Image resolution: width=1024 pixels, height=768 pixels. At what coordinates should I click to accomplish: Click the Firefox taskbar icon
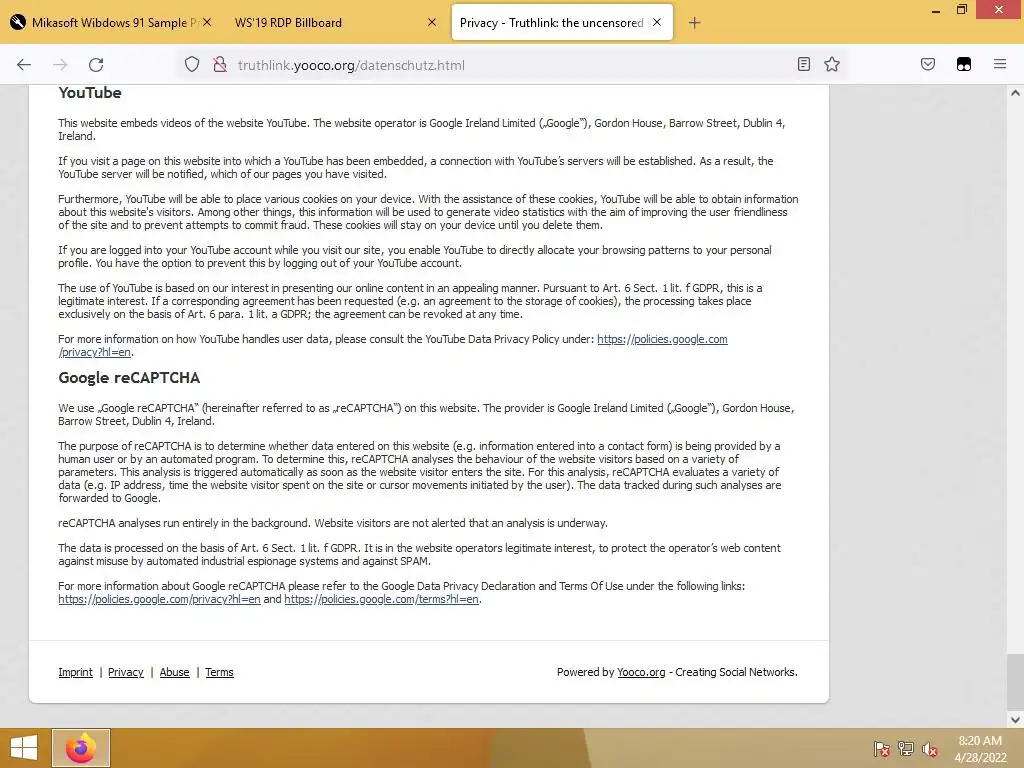[x=81, y=748]
